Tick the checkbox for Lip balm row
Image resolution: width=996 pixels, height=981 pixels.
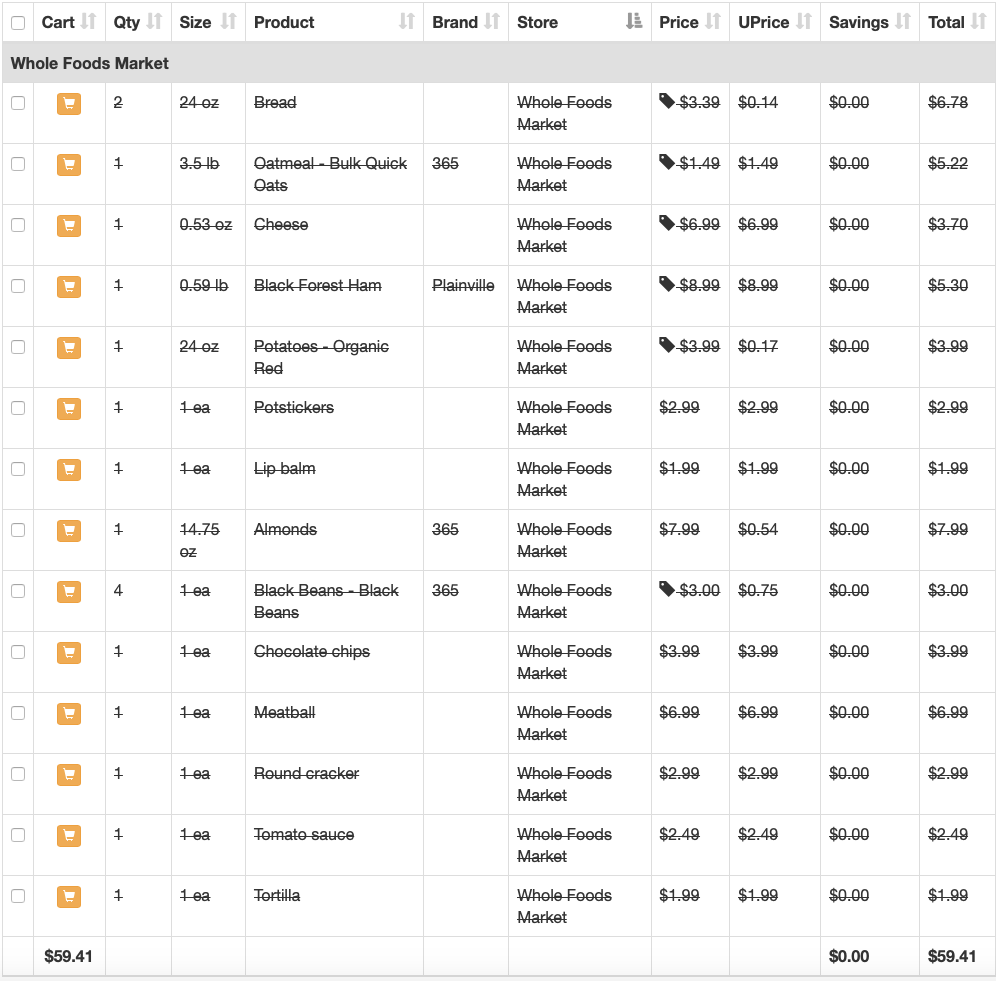[18, 469]
